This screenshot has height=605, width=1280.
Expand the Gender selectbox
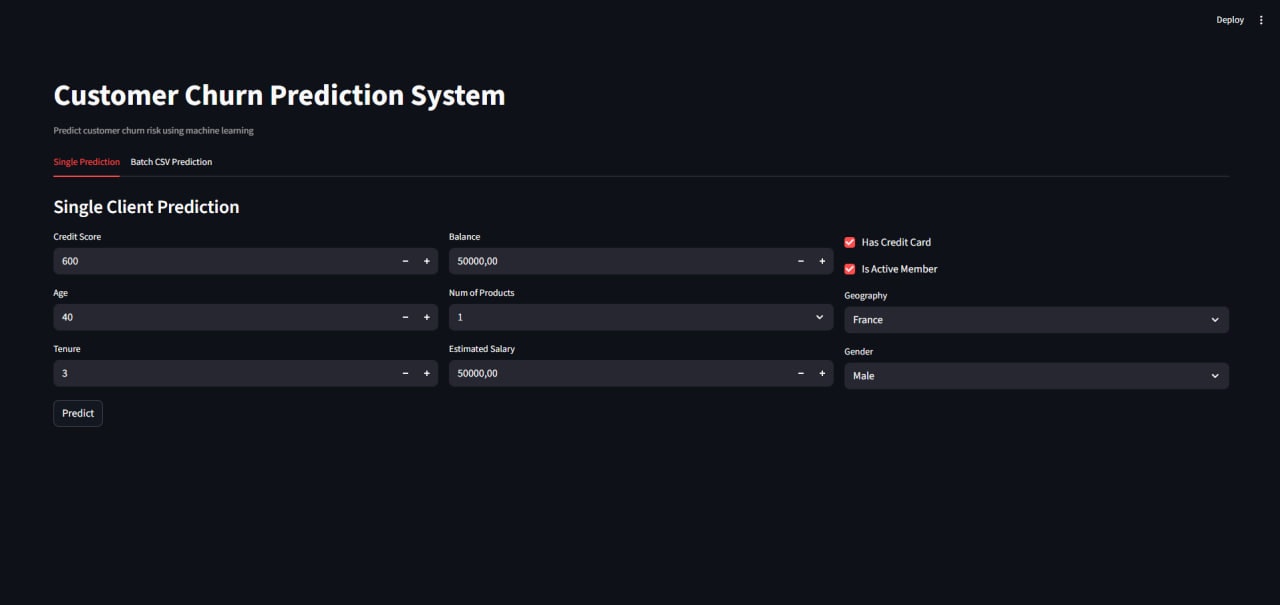(1036, 375)
